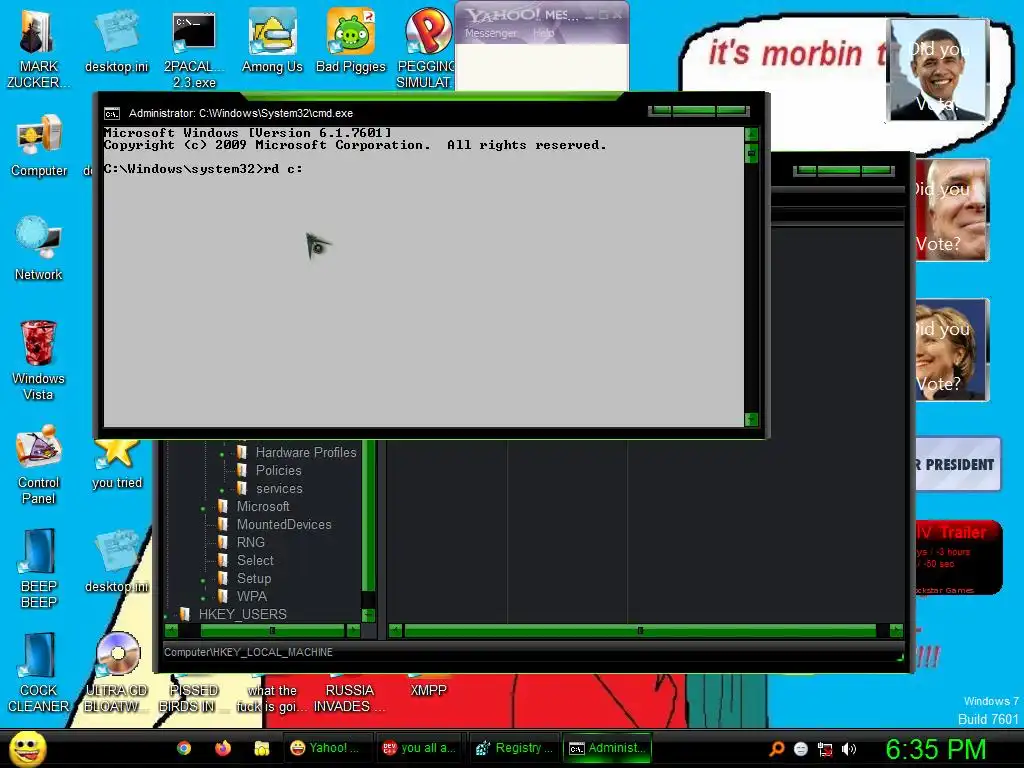Click the McCain 'Did you Vote?' thumbnail

click(952, 210)
